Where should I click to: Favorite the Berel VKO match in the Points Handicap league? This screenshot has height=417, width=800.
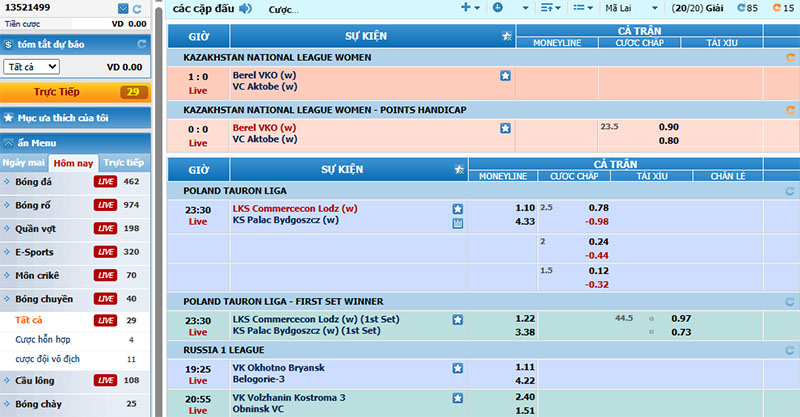point(505,128)
